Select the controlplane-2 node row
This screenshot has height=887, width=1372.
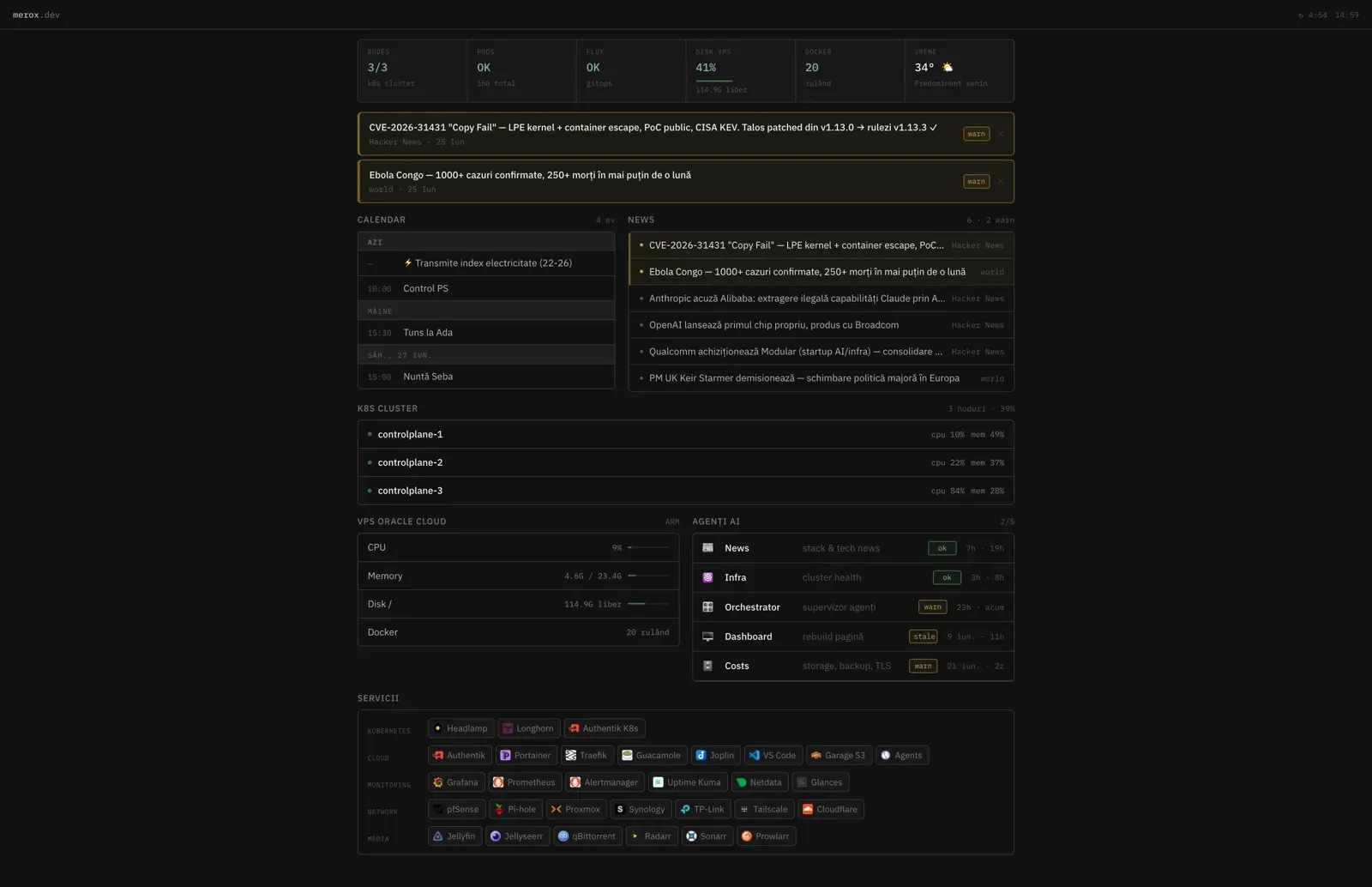click(x=686, y=462)
